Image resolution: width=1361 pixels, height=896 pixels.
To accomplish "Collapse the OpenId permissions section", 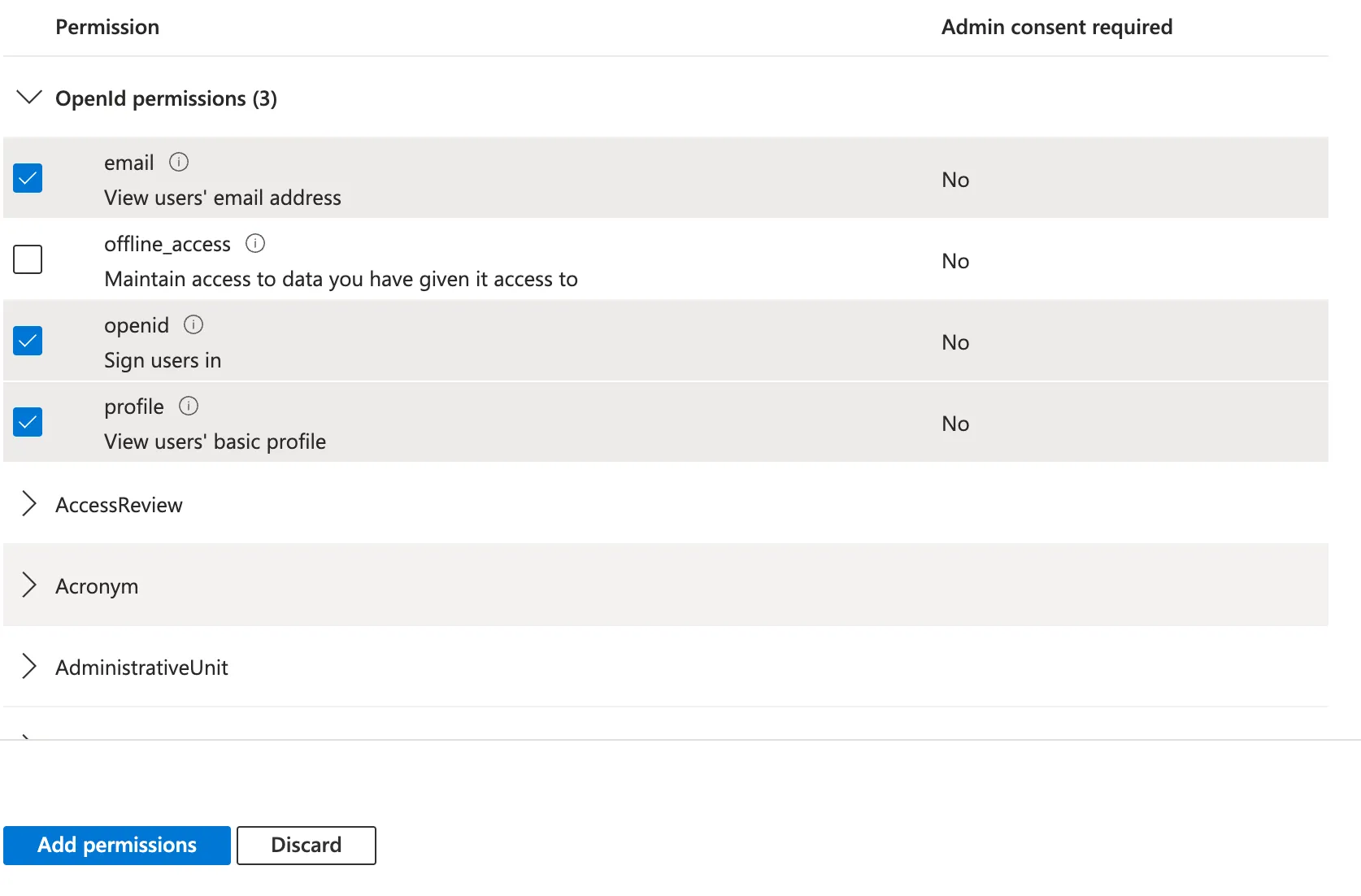I will [x=29, y=98].
